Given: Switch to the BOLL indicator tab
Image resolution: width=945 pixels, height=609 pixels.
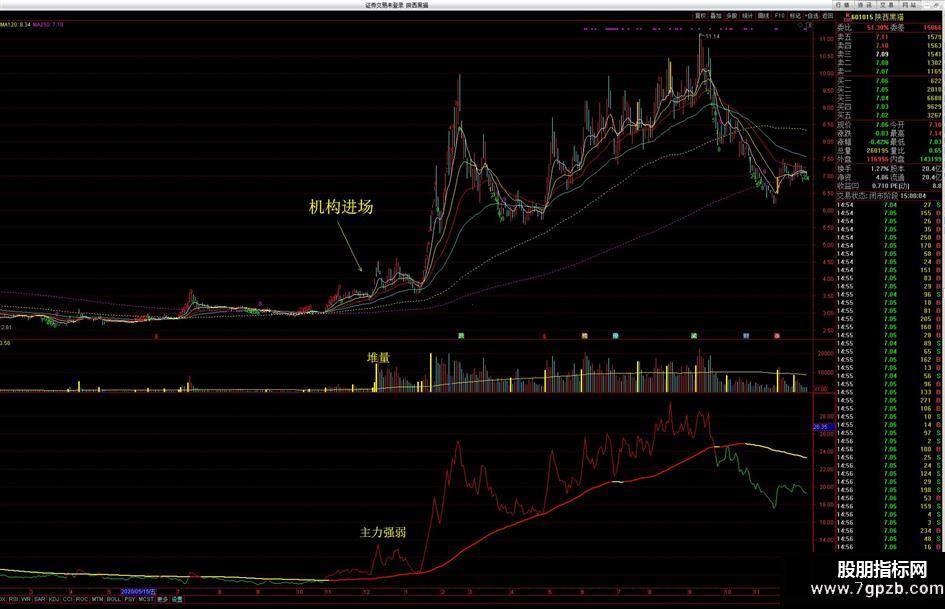Looking at the screenshot, I should [x=113, y=599].
